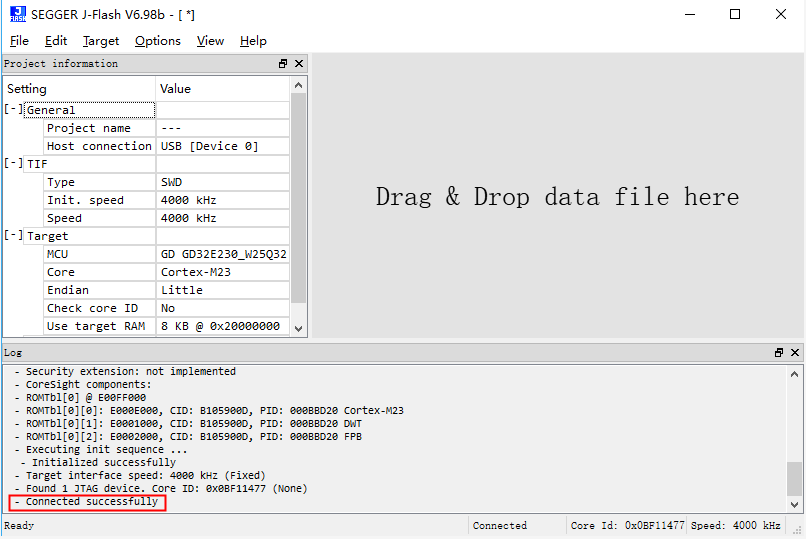Close the Log panel

(x=795, y=352)
